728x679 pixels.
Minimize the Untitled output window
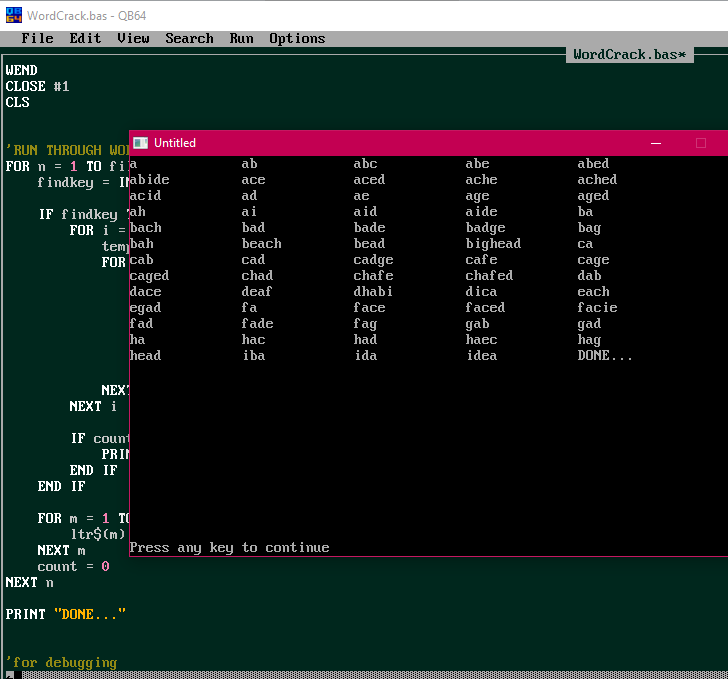[x=655, y=143]
